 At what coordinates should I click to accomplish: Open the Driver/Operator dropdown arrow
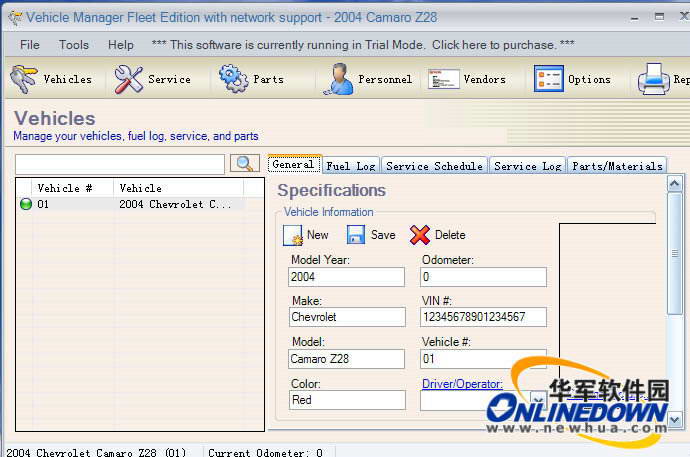pyautogui.click(x=539, y=400)
